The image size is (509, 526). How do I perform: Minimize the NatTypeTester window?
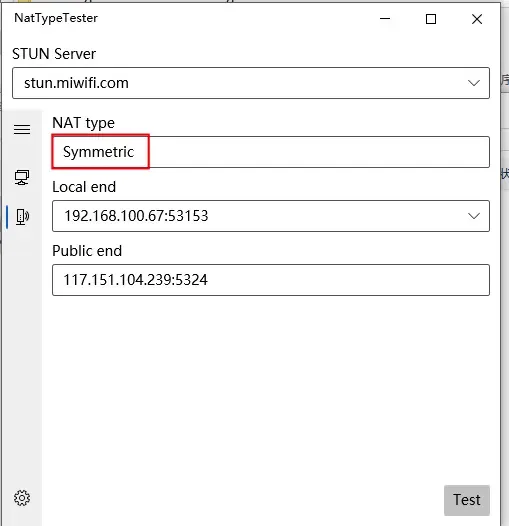click(x=385, y=19)
